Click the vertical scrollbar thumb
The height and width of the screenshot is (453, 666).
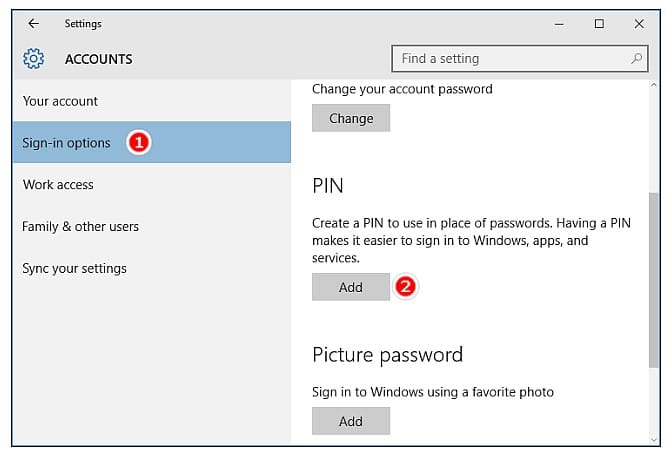tap(654, 280)
